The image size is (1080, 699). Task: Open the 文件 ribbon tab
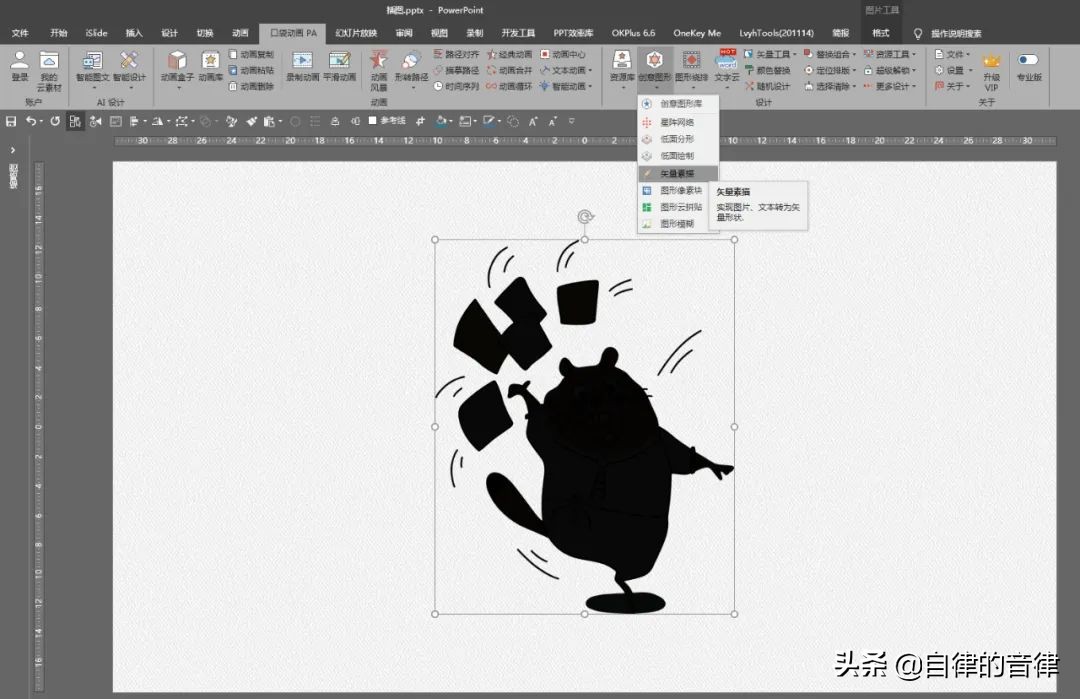[20, 33]
